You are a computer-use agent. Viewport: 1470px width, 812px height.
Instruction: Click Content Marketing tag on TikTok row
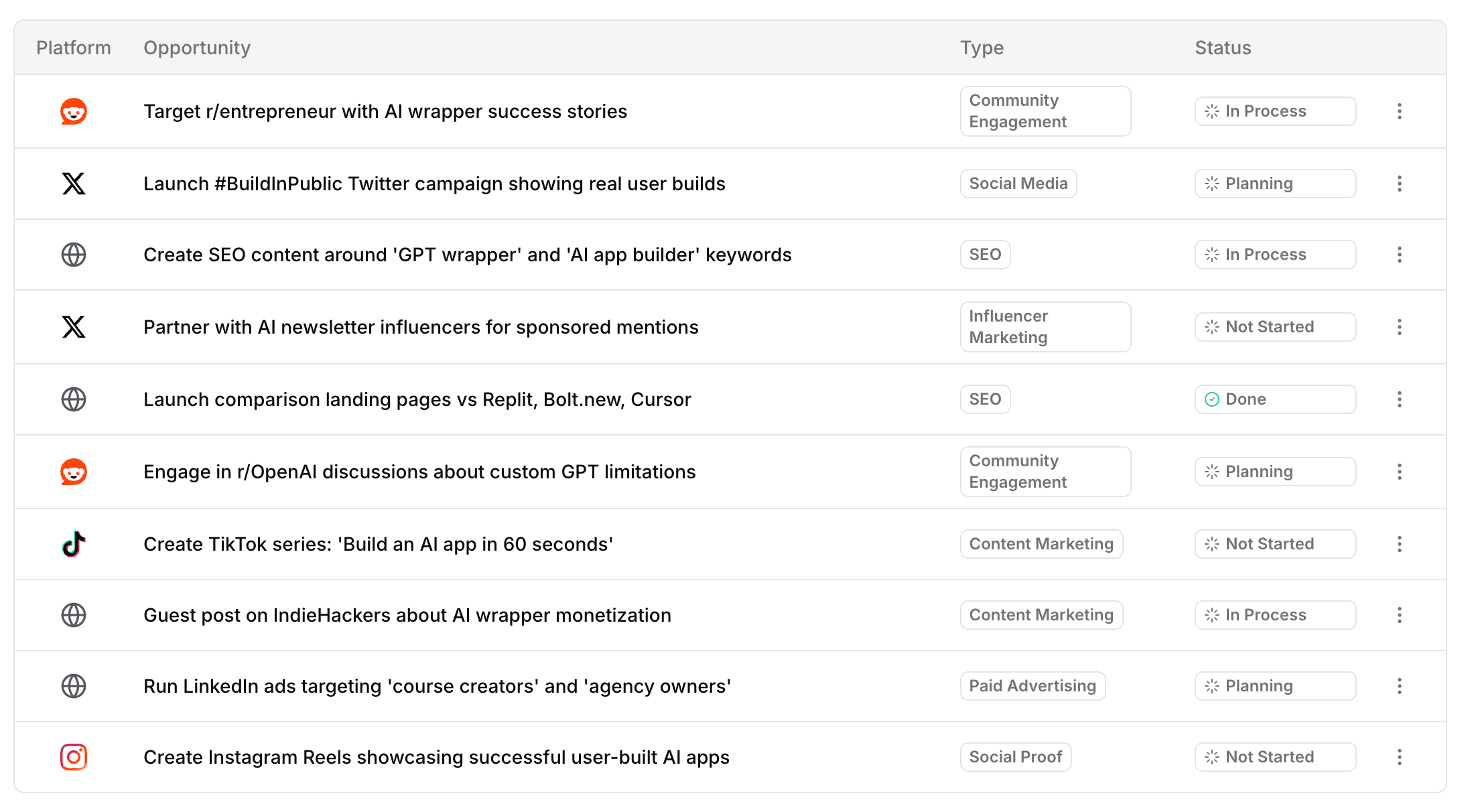coord(1041,544)
